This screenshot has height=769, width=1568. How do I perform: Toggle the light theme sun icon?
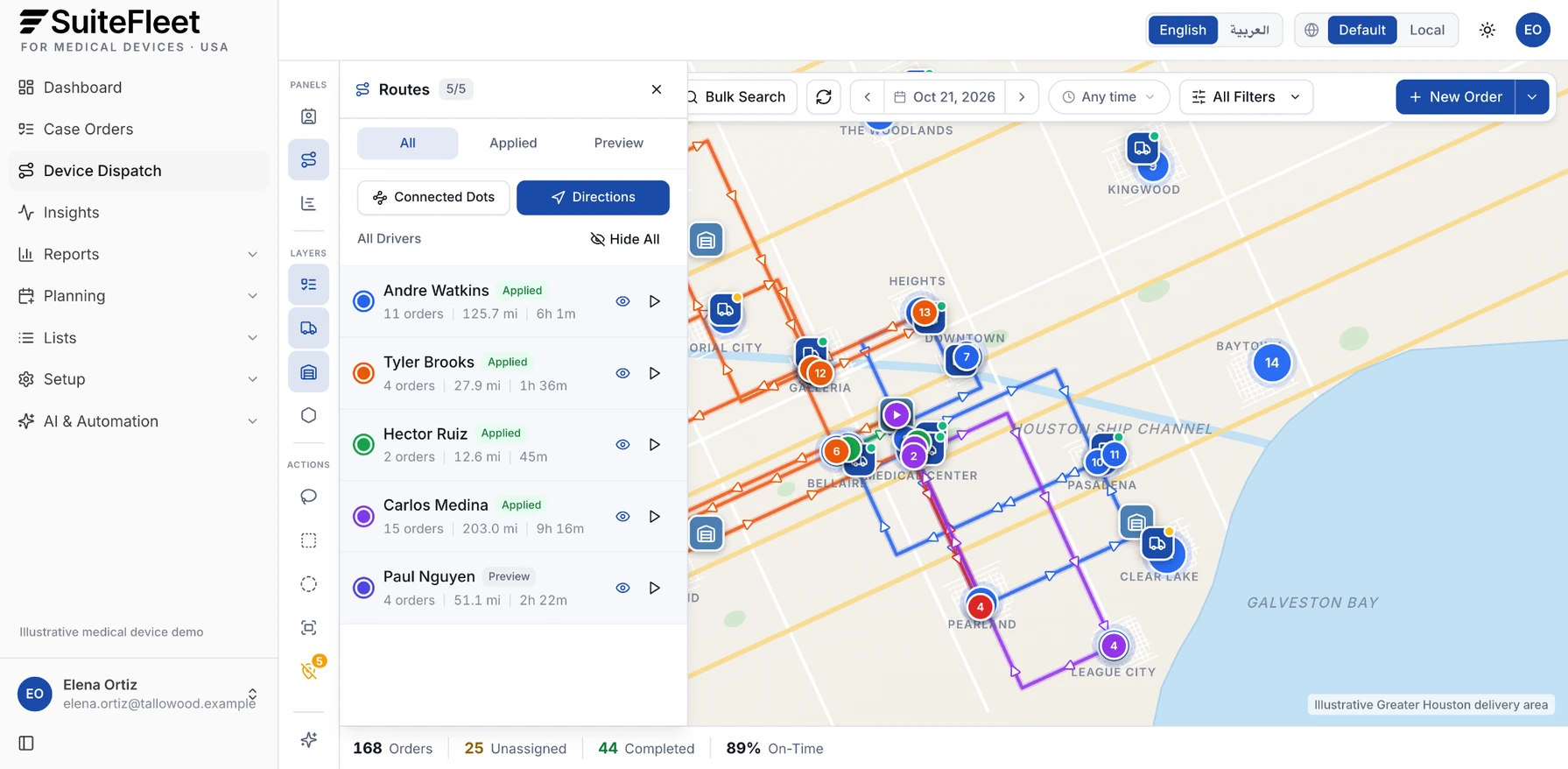tap(1487, 30)
